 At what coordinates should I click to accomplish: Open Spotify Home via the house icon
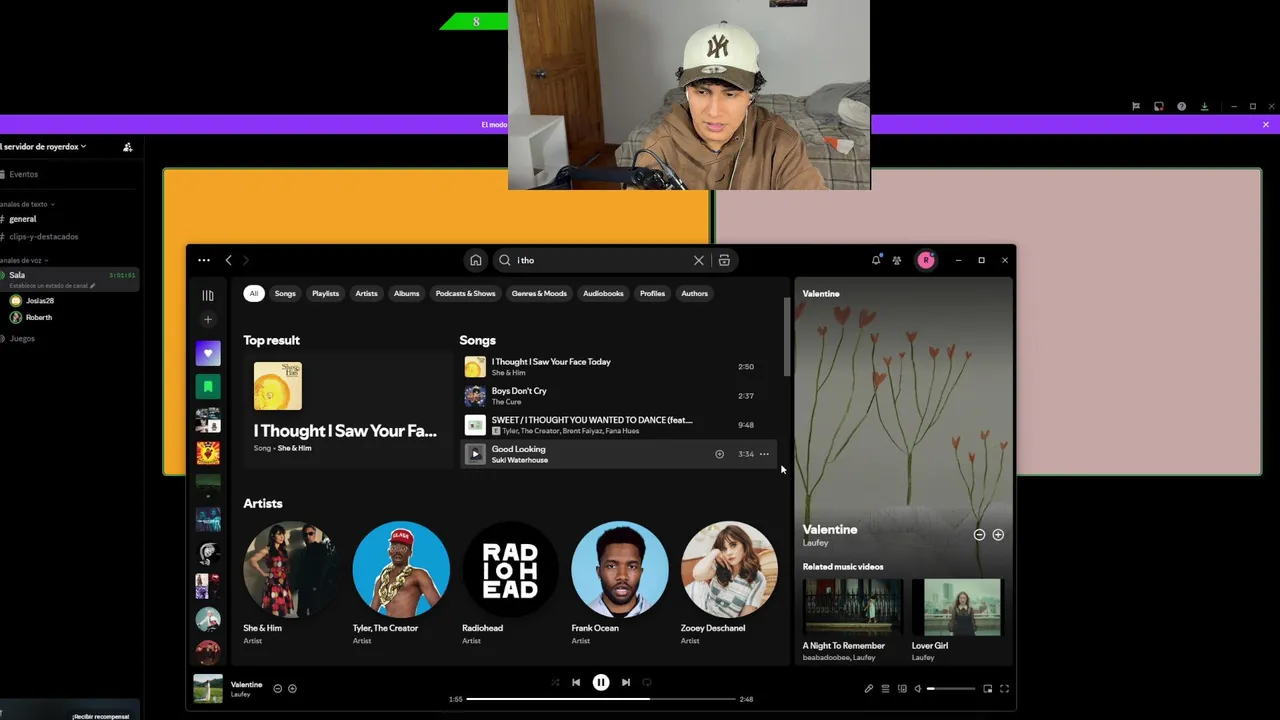[476, 260]
